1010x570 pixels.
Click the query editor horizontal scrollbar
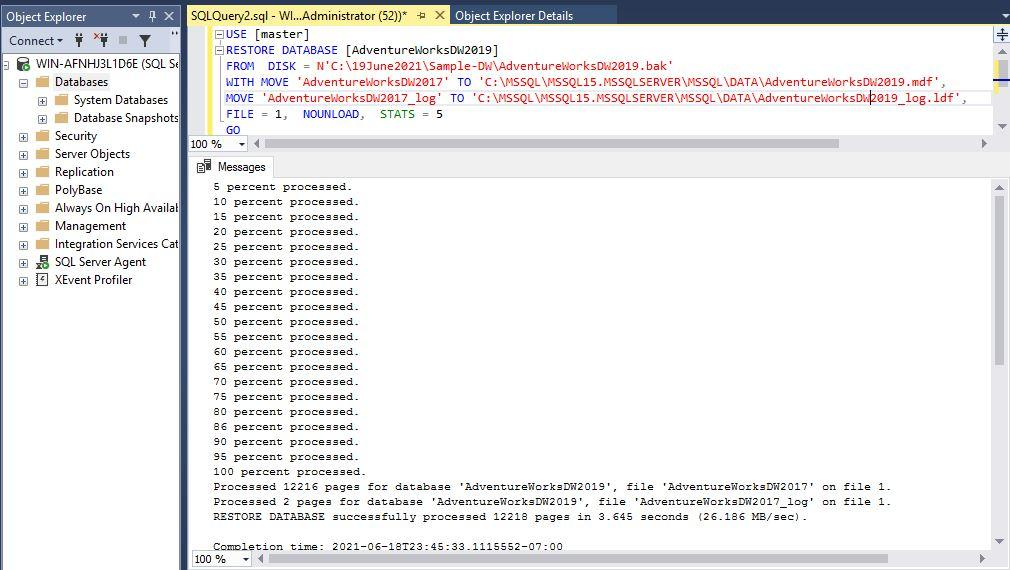(x=552, y=144)
